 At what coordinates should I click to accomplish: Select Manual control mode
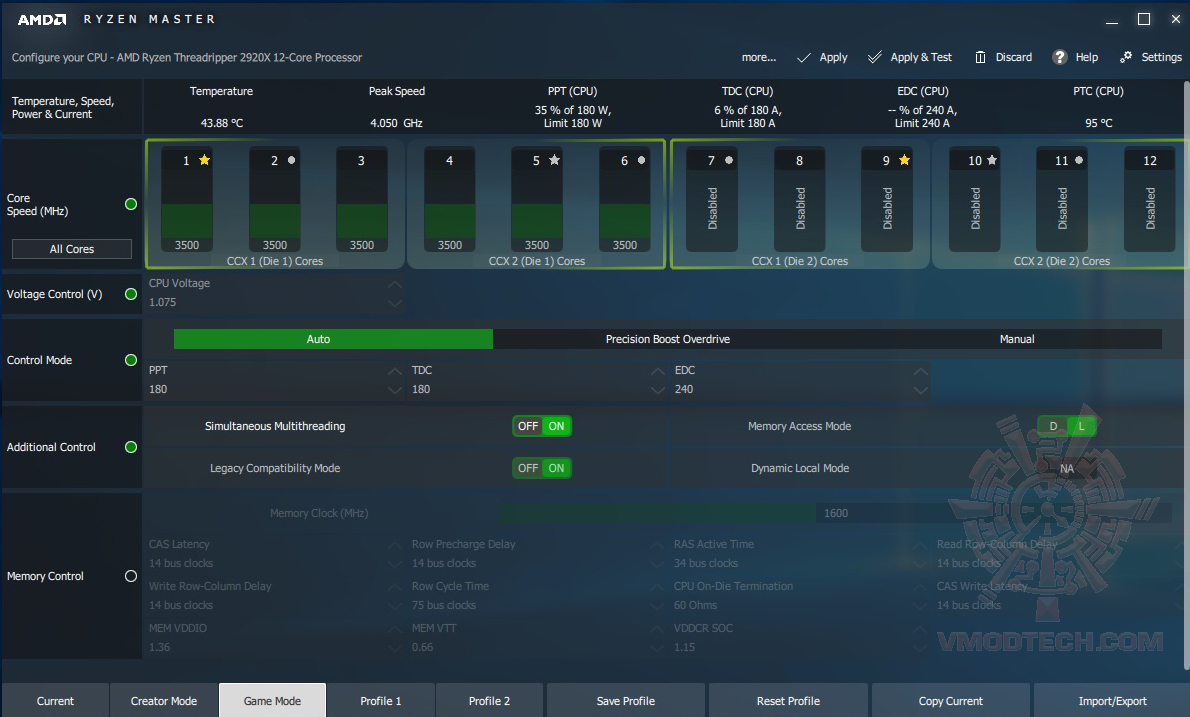(x=1017, y=339)
